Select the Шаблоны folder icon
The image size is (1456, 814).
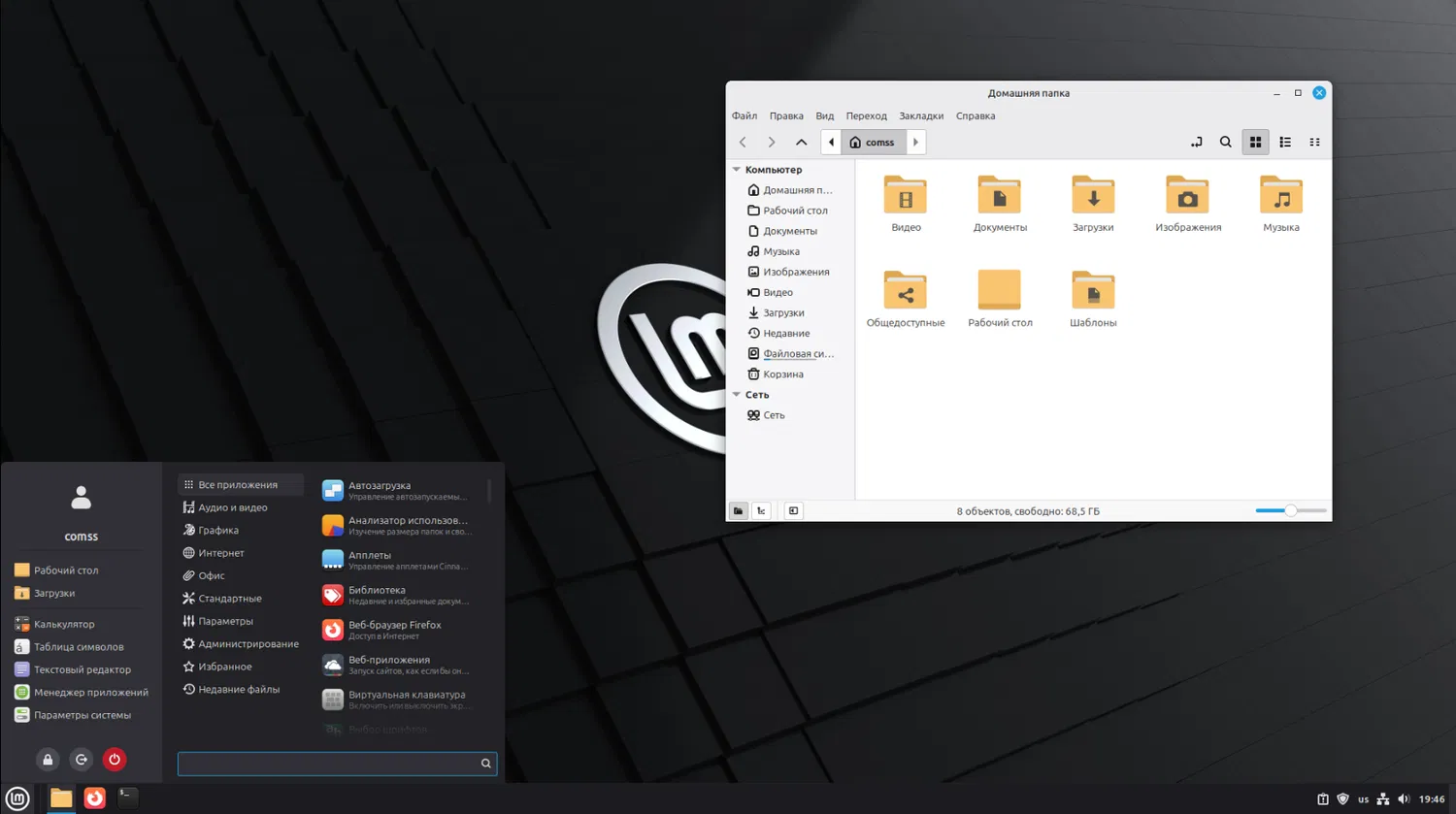point(1093,290)
